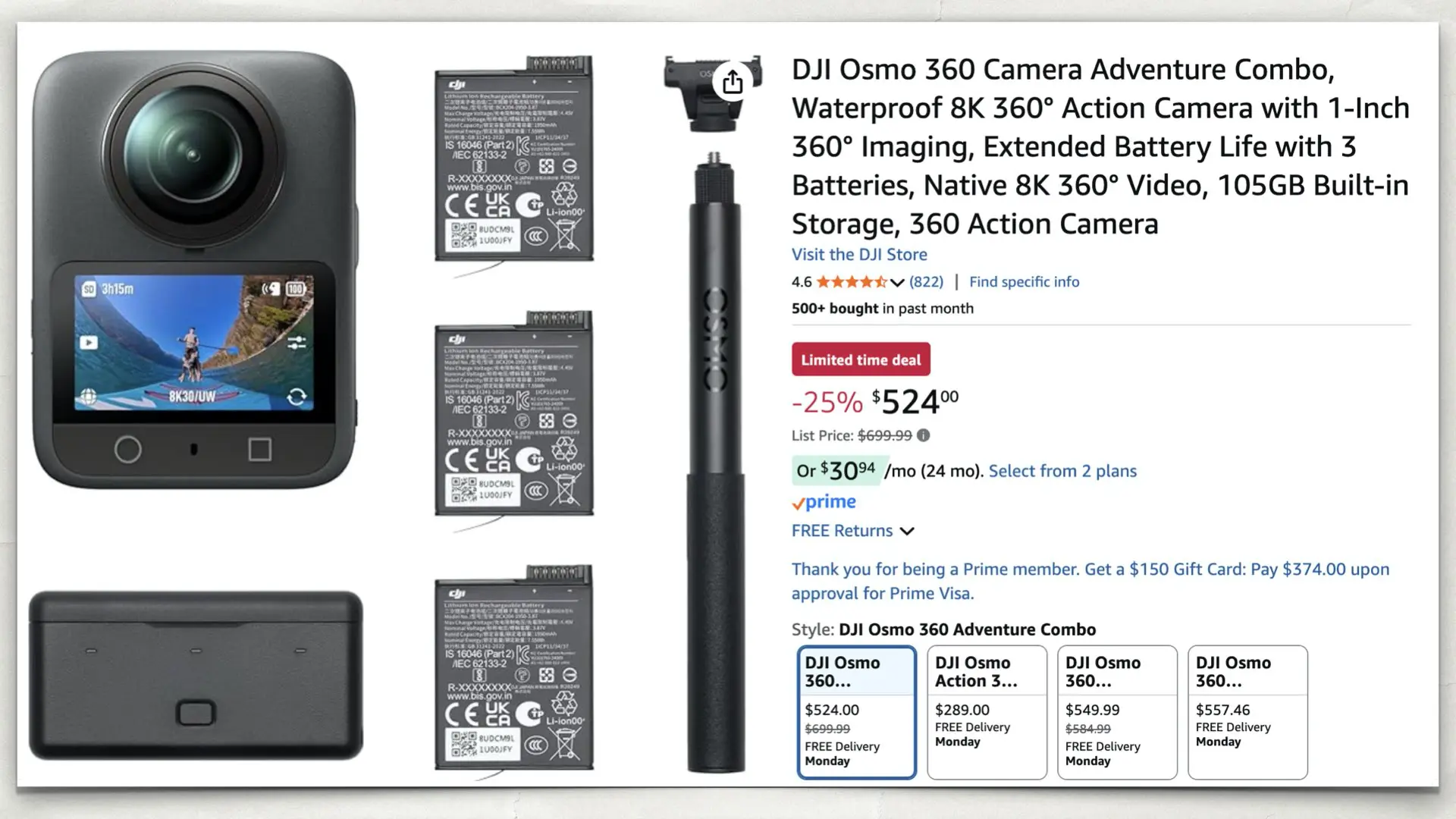1456x819 pixels.
Task: Click the selected $524.00 Adventure Combo card
Action: pos(857,713)
